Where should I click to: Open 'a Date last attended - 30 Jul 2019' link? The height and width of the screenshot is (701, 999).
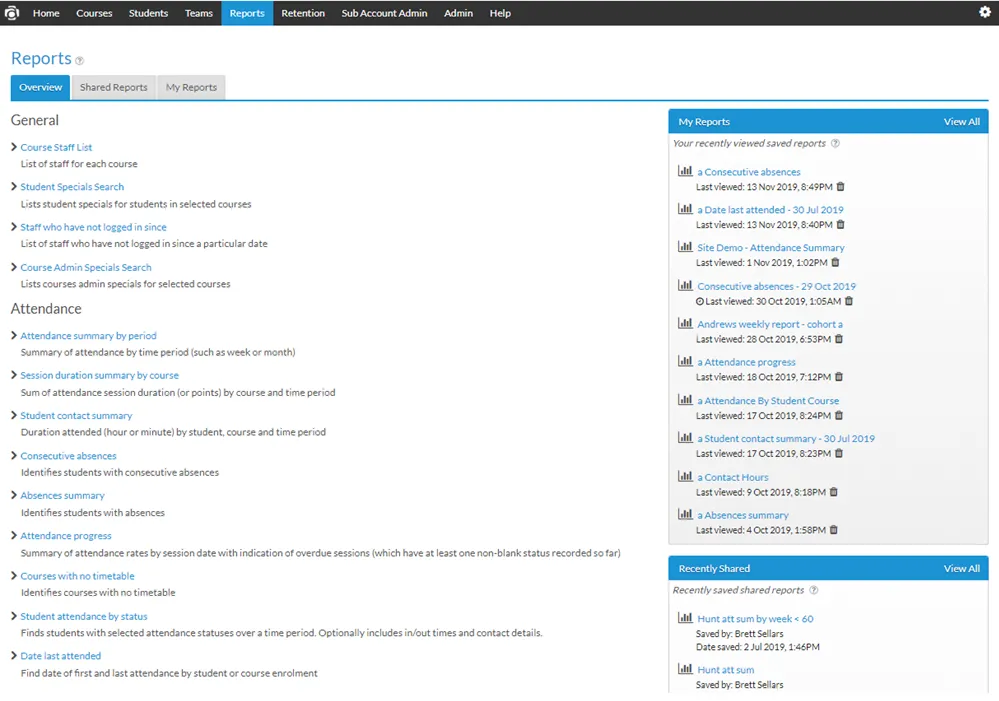pos(770,210)
